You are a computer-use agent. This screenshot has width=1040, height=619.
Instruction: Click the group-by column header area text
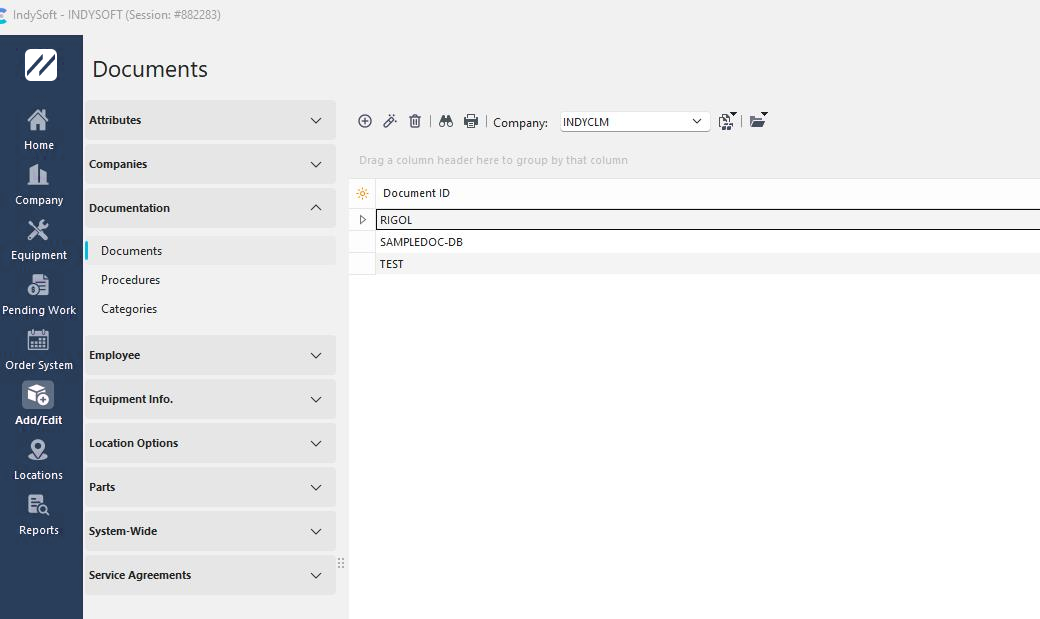coord(493,160)
